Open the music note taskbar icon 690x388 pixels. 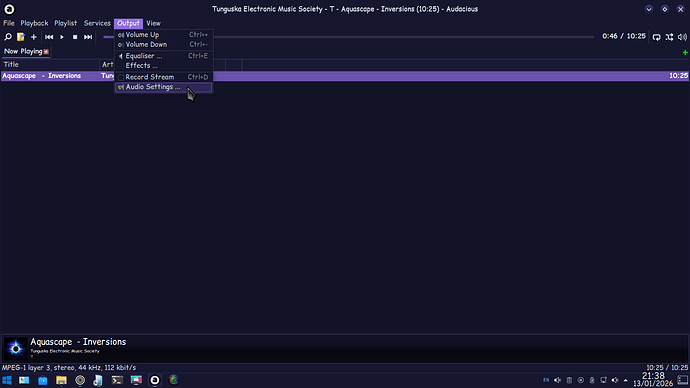point(98,380)
